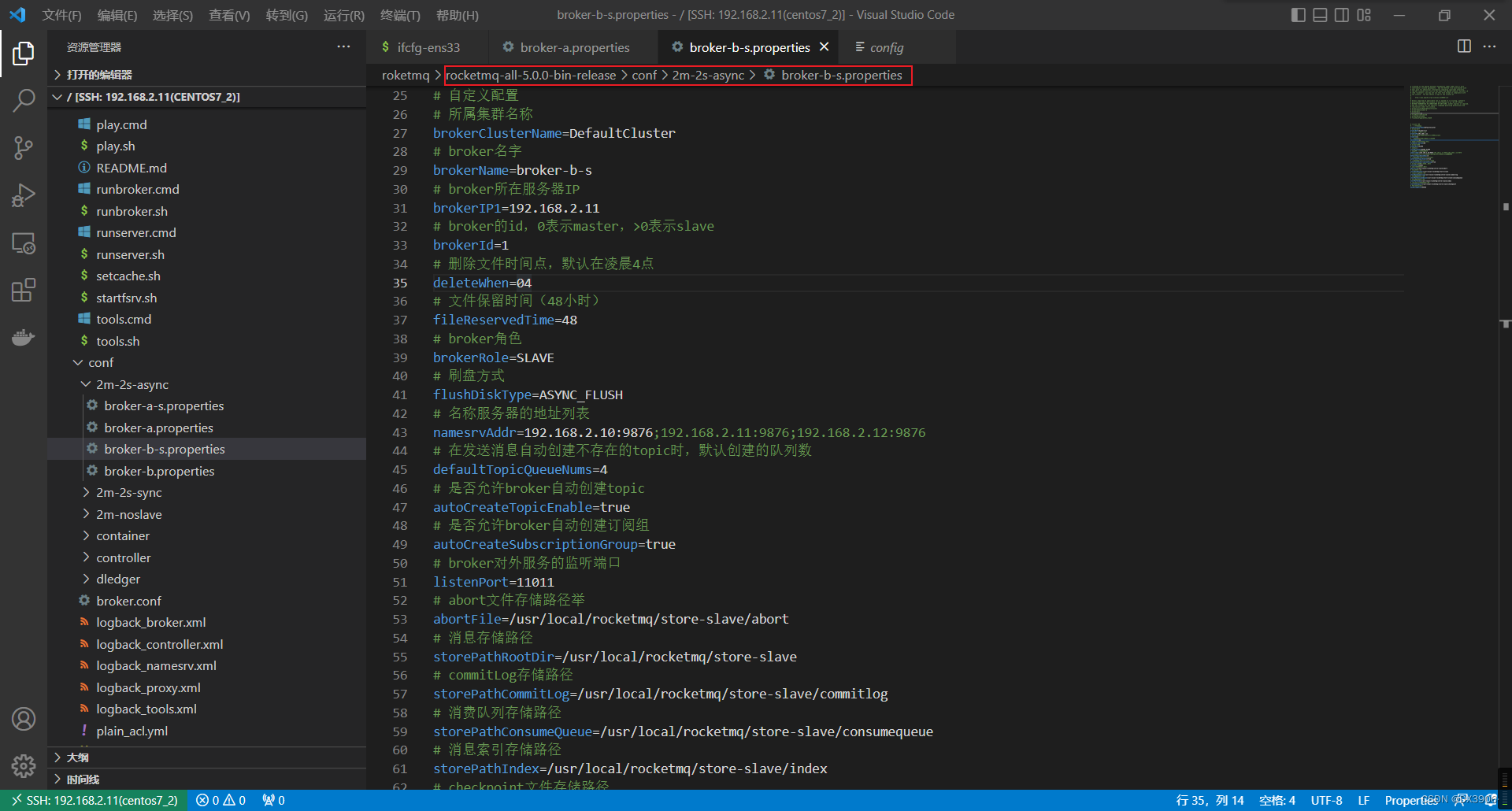Change encoding via UTF-8 status item
Image resolution: width=1512 pixels, height=811 pixels.
click(x=1326, y=800)
